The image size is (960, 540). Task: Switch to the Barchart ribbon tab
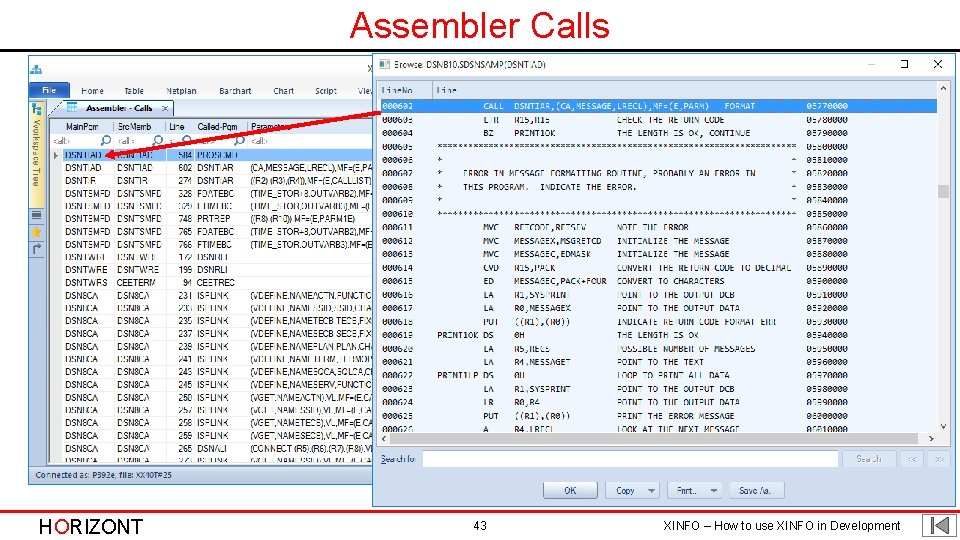tap(235, 91)
